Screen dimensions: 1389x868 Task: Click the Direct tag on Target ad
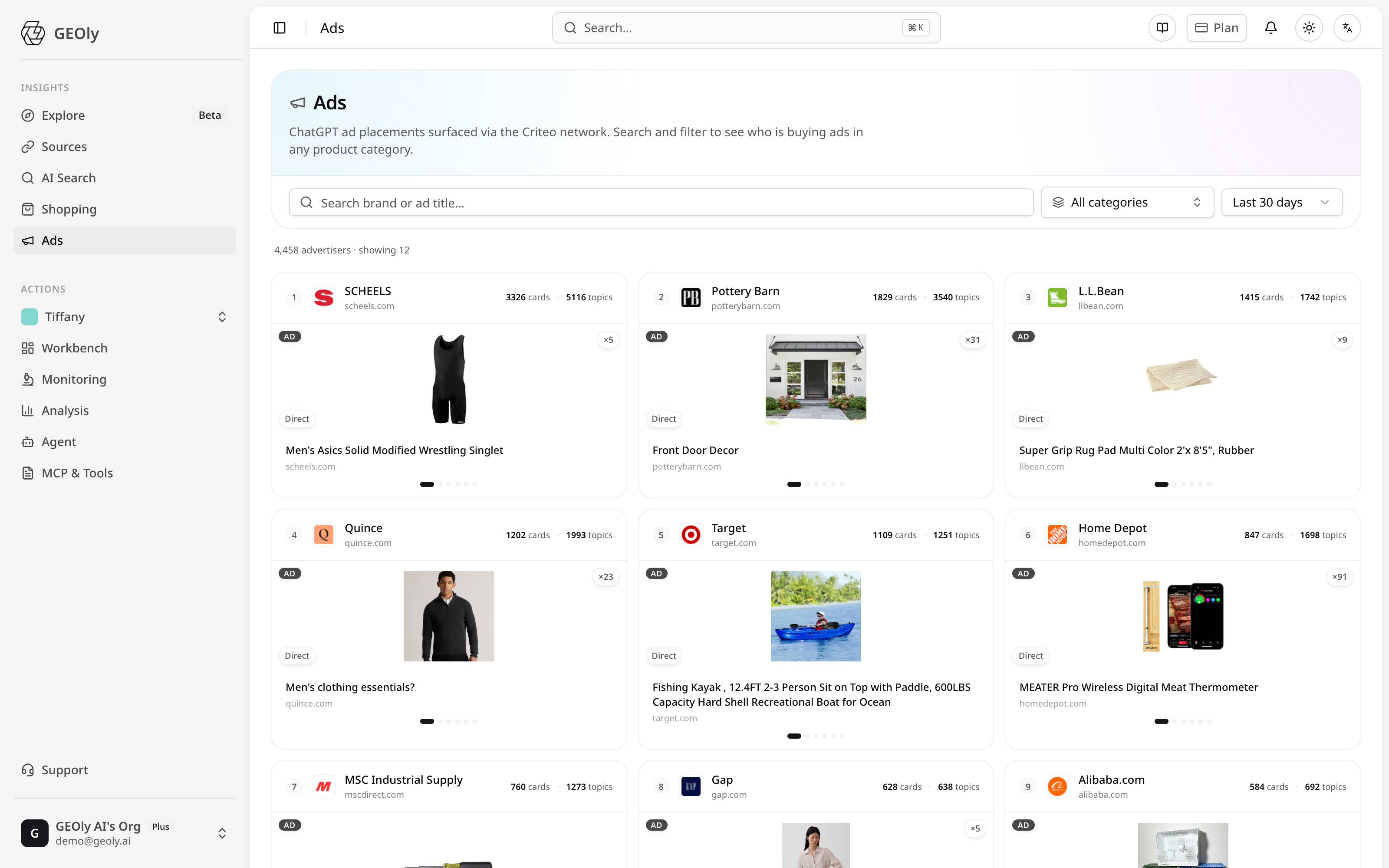(664, 656)
